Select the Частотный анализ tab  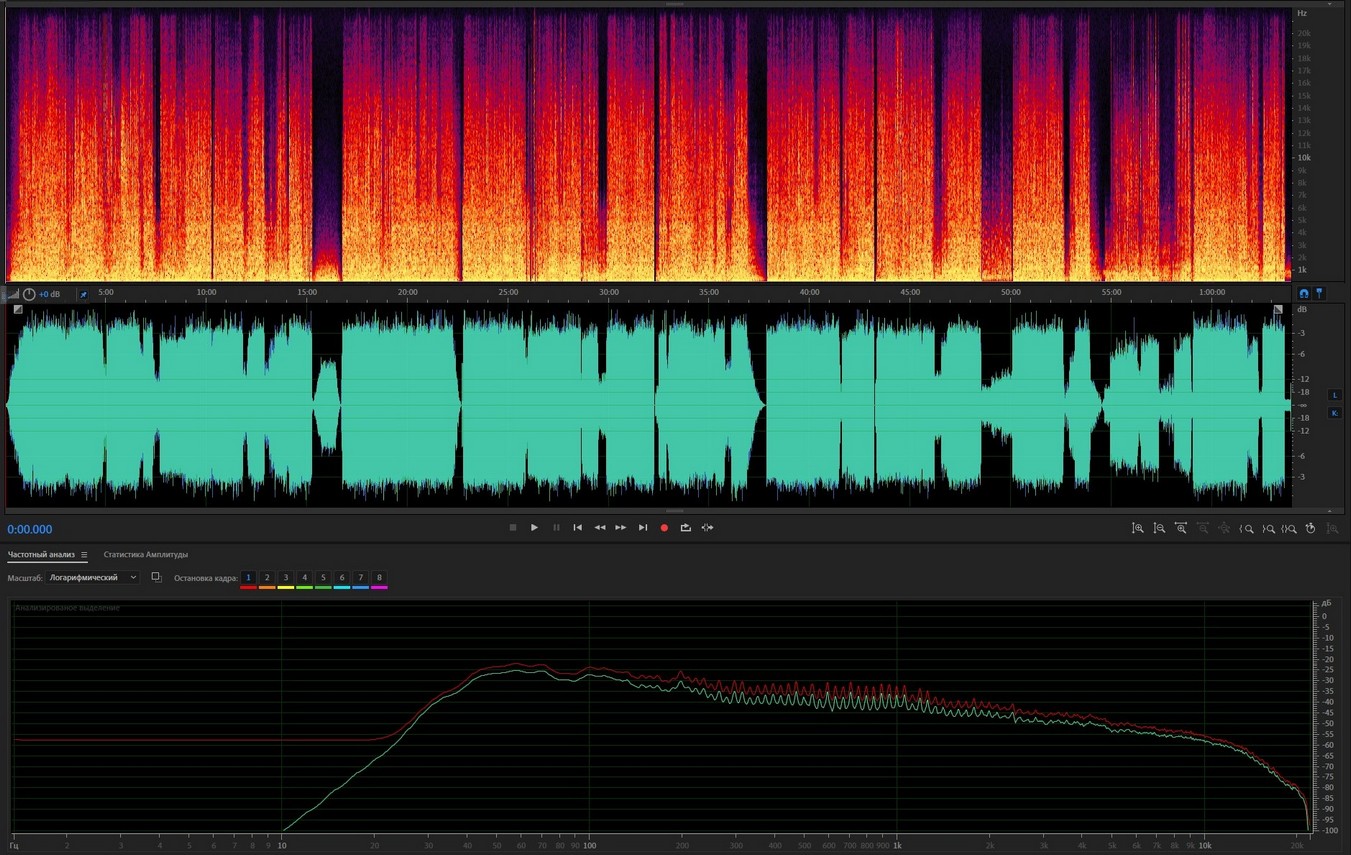[40, 555]
